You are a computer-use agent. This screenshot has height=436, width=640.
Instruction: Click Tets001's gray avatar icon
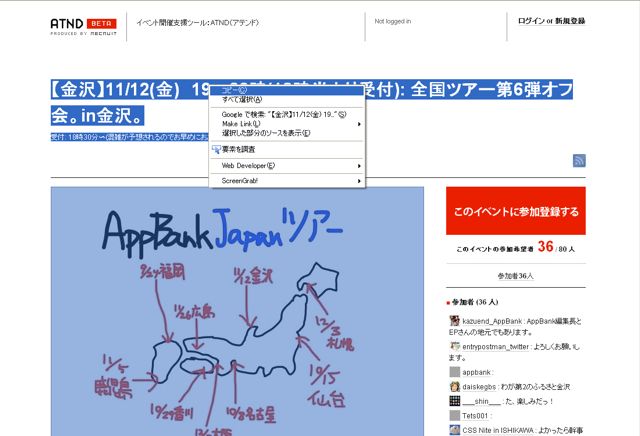coord(454,415)
